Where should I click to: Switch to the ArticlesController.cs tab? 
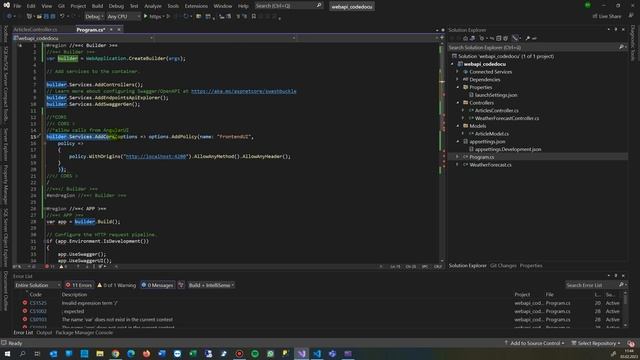pyautogui.click(x=36, y=29)
